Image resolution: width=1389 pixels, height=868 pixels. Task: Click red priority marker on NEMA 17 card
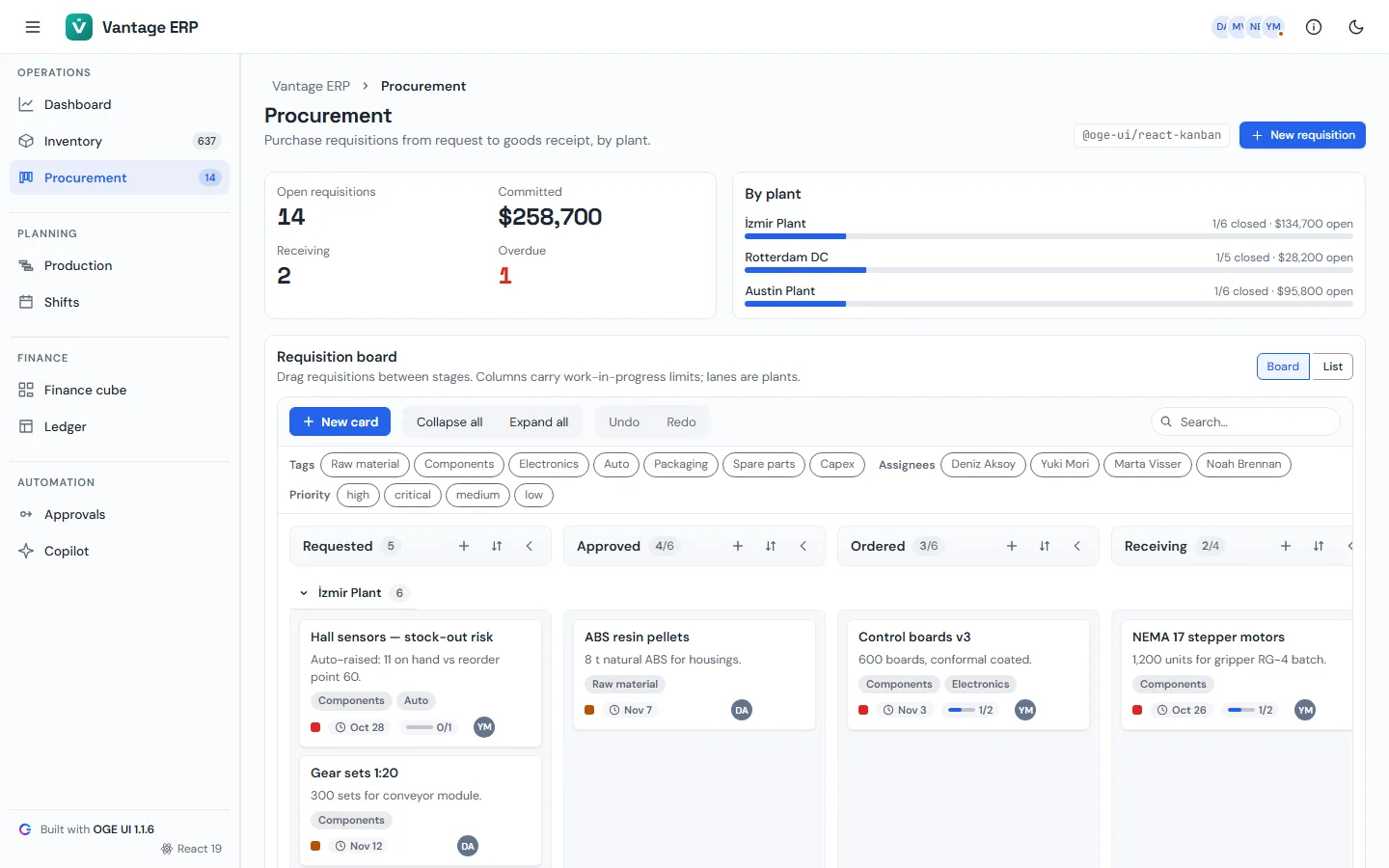(1137, 710)
